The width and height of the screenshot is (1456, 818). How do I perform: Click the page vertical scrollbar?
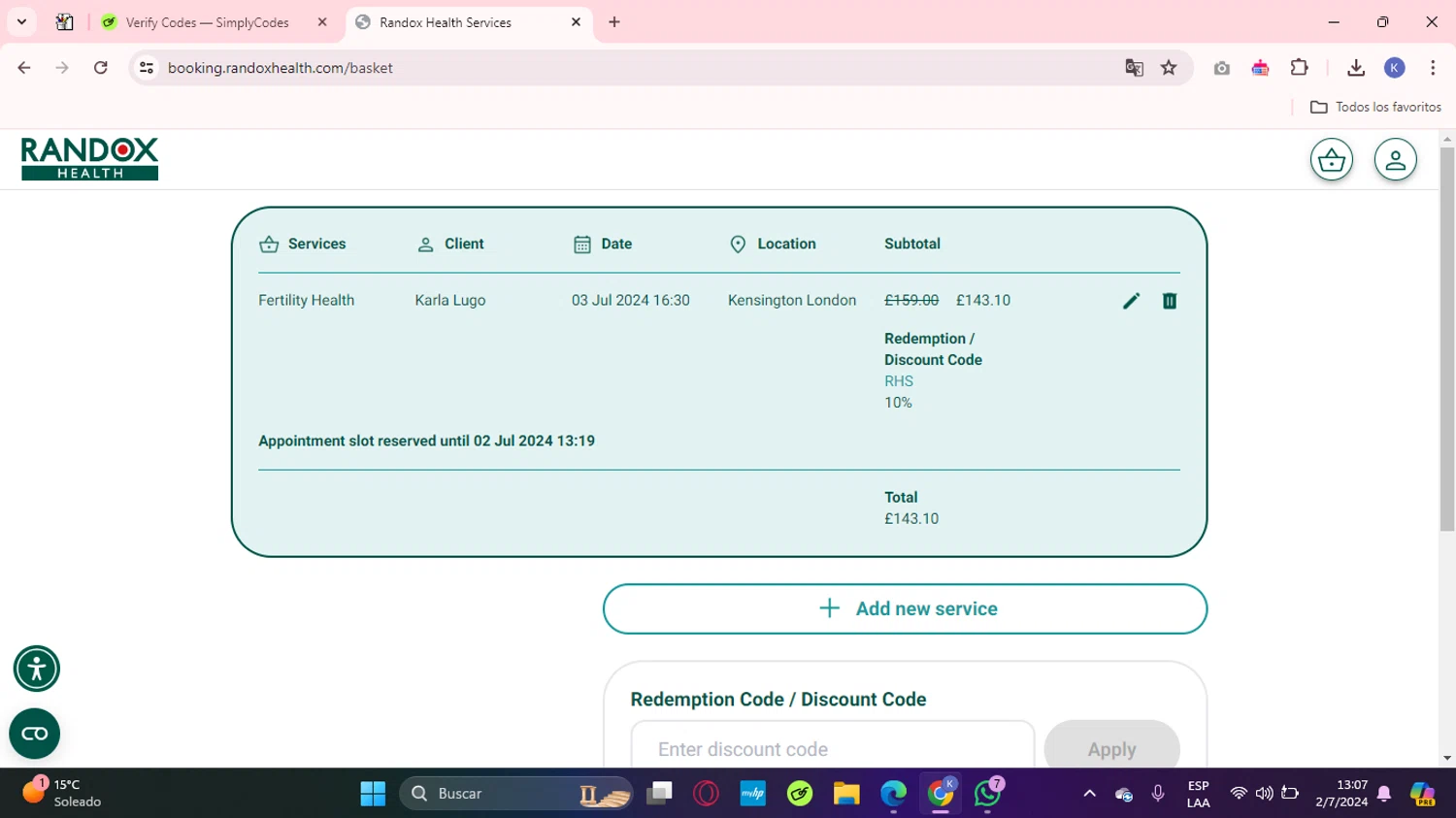tap(1447, 340)
